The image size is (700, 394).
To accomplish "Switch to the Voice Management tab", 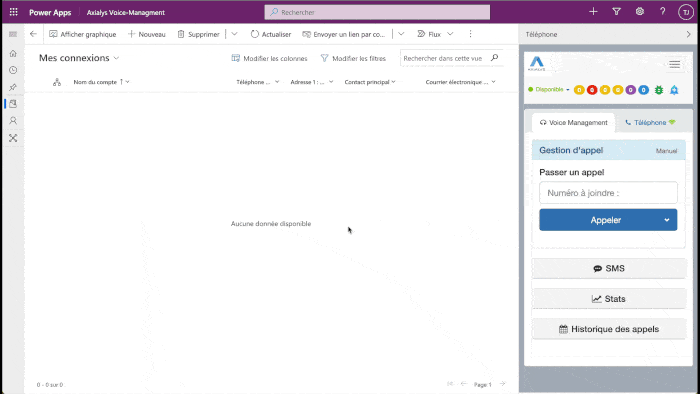I will tap(573, 123).
